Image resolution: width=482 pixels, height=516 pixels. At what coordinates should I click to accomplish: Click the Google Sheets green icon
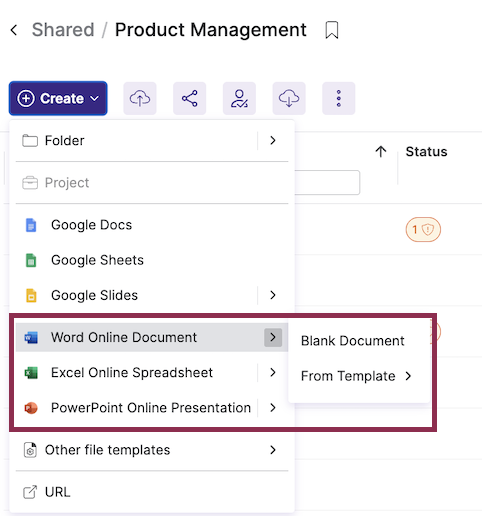(31, 260)
